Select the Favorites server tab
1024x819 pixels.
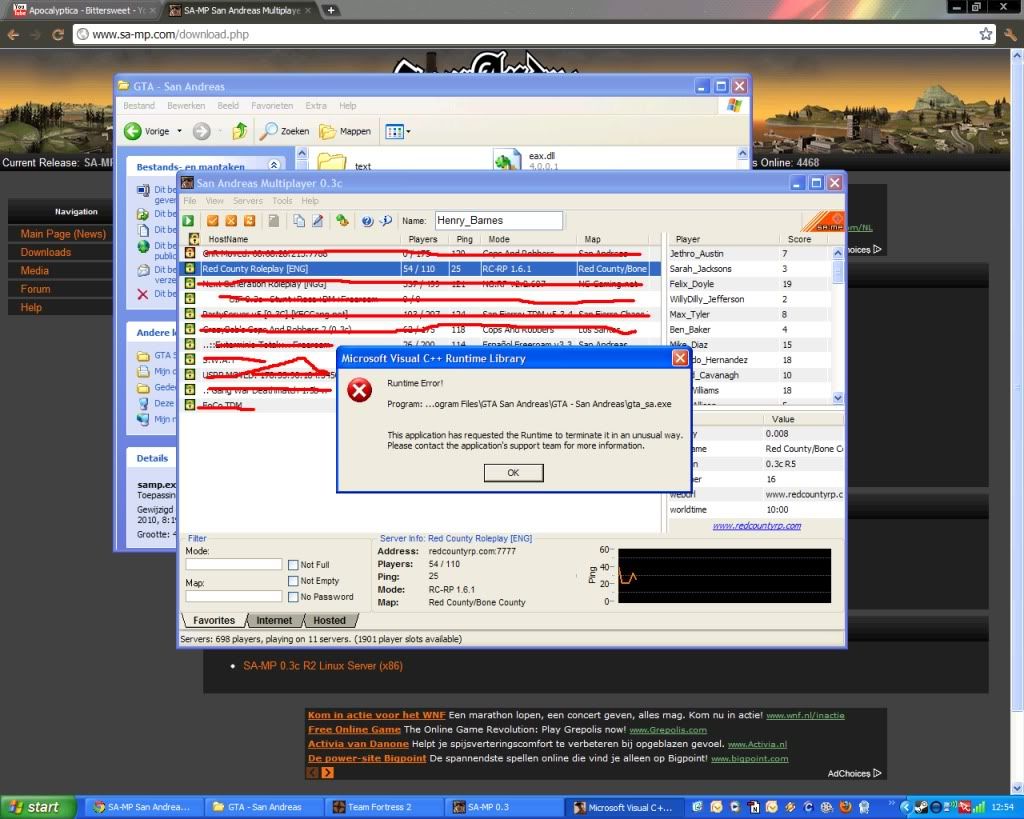(x=214, y=620)
